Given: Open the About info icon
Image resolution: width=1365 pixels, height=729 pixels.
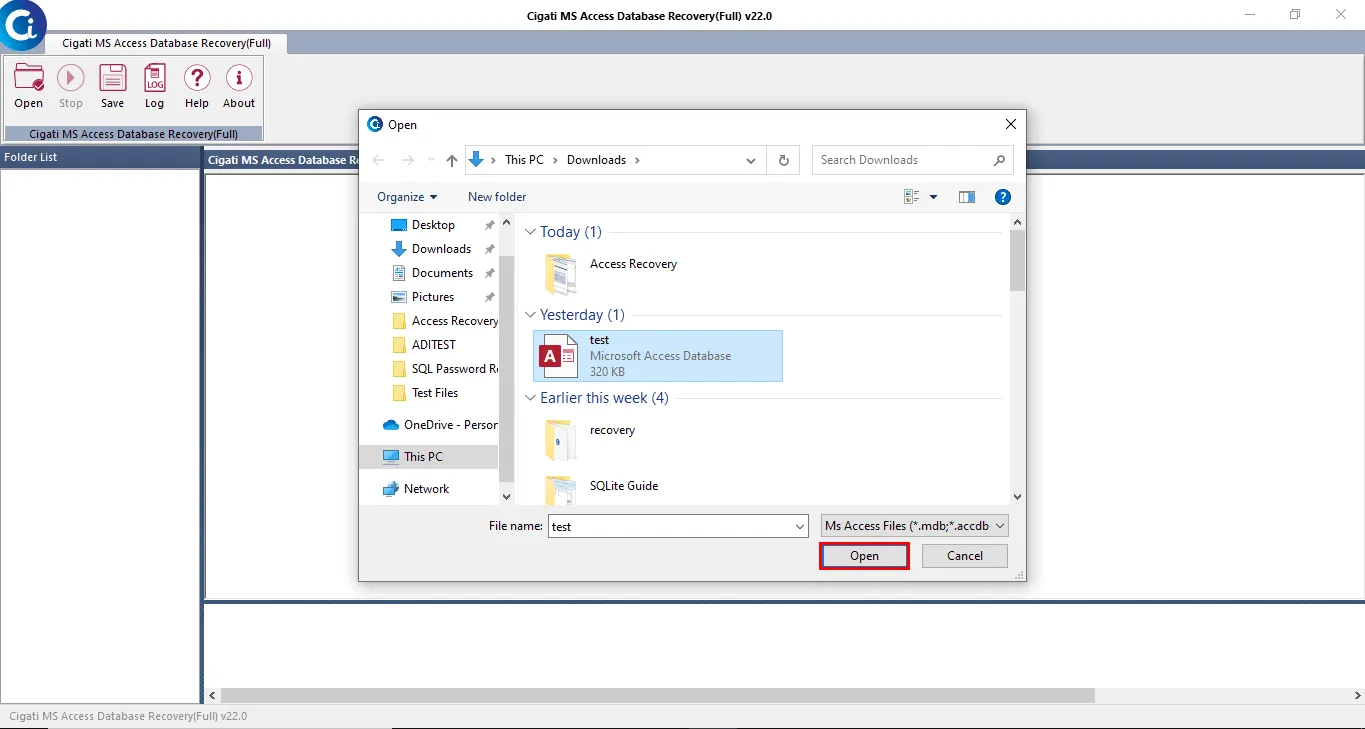Looking at the screenshot, I should [239, 86].
